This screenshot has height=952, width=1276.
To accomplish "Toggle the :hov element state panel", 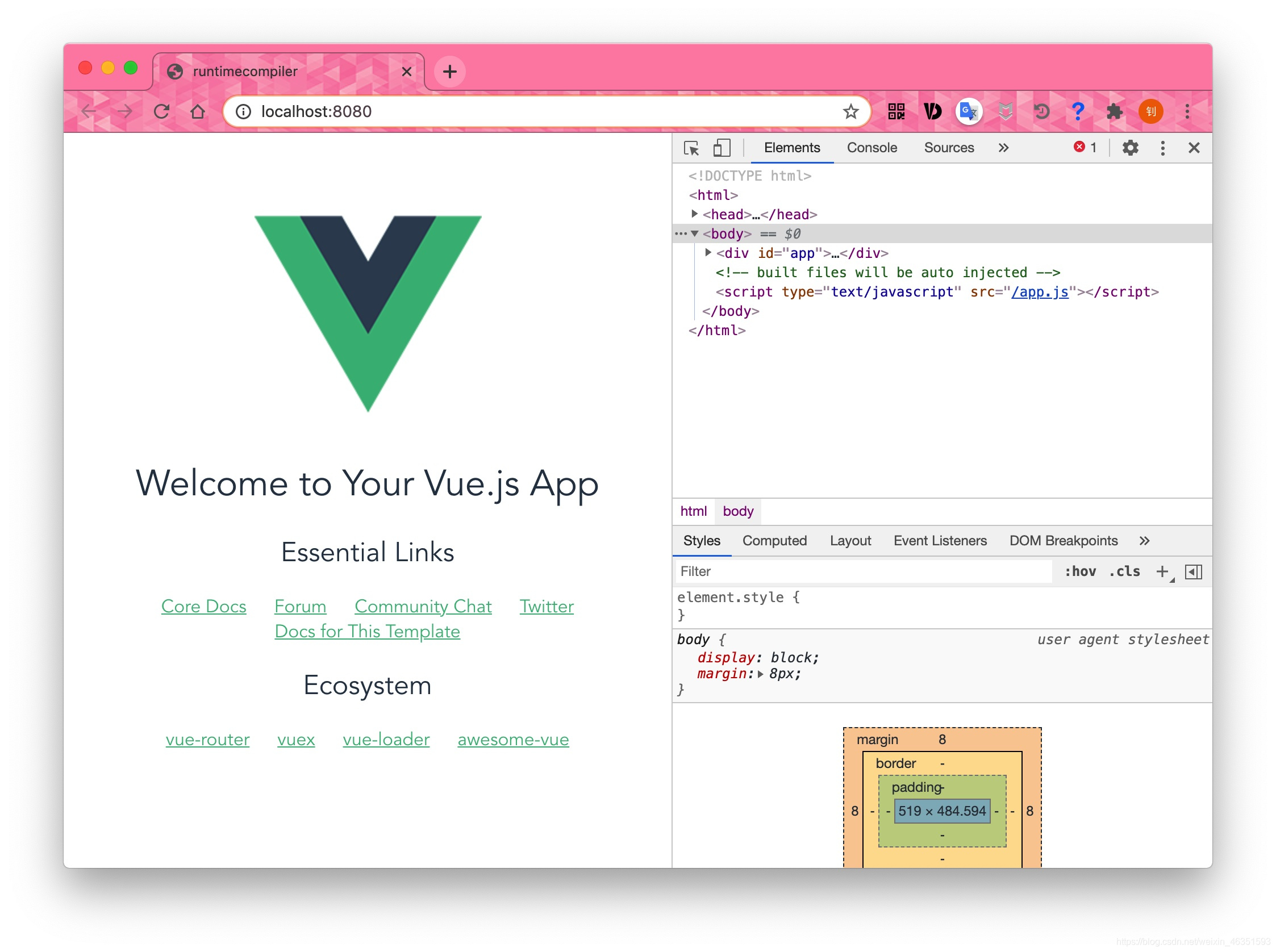I will click(x=1079, y=571).
